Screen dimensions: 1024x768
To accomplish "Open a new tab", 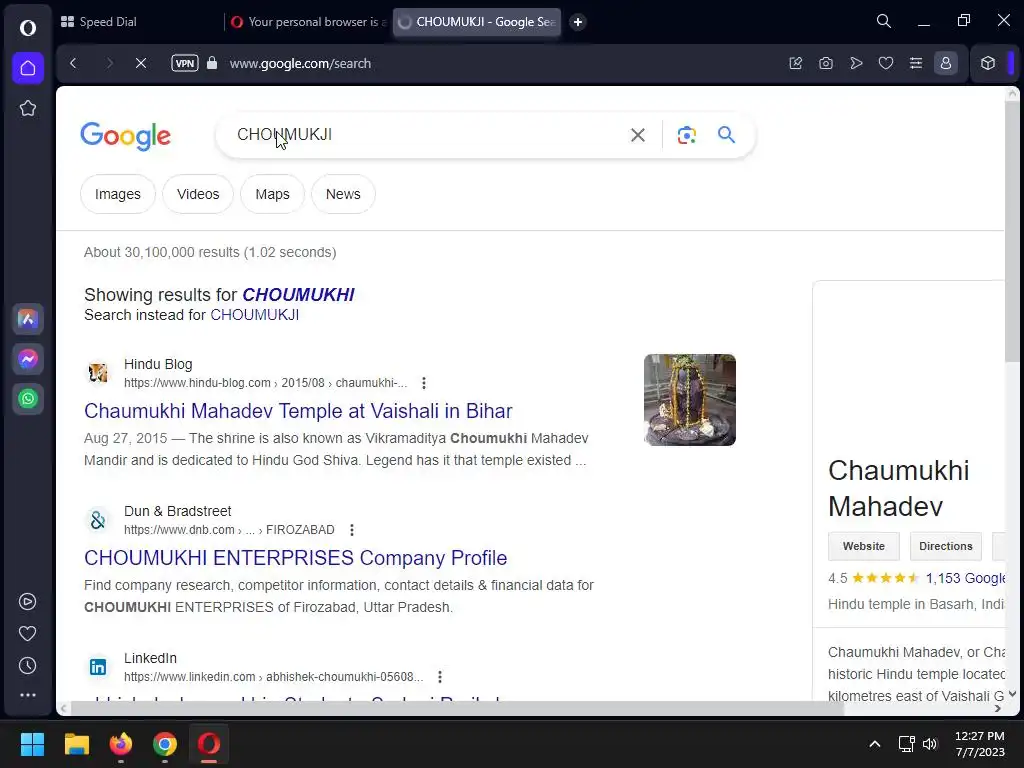I will tap(578, 22).
